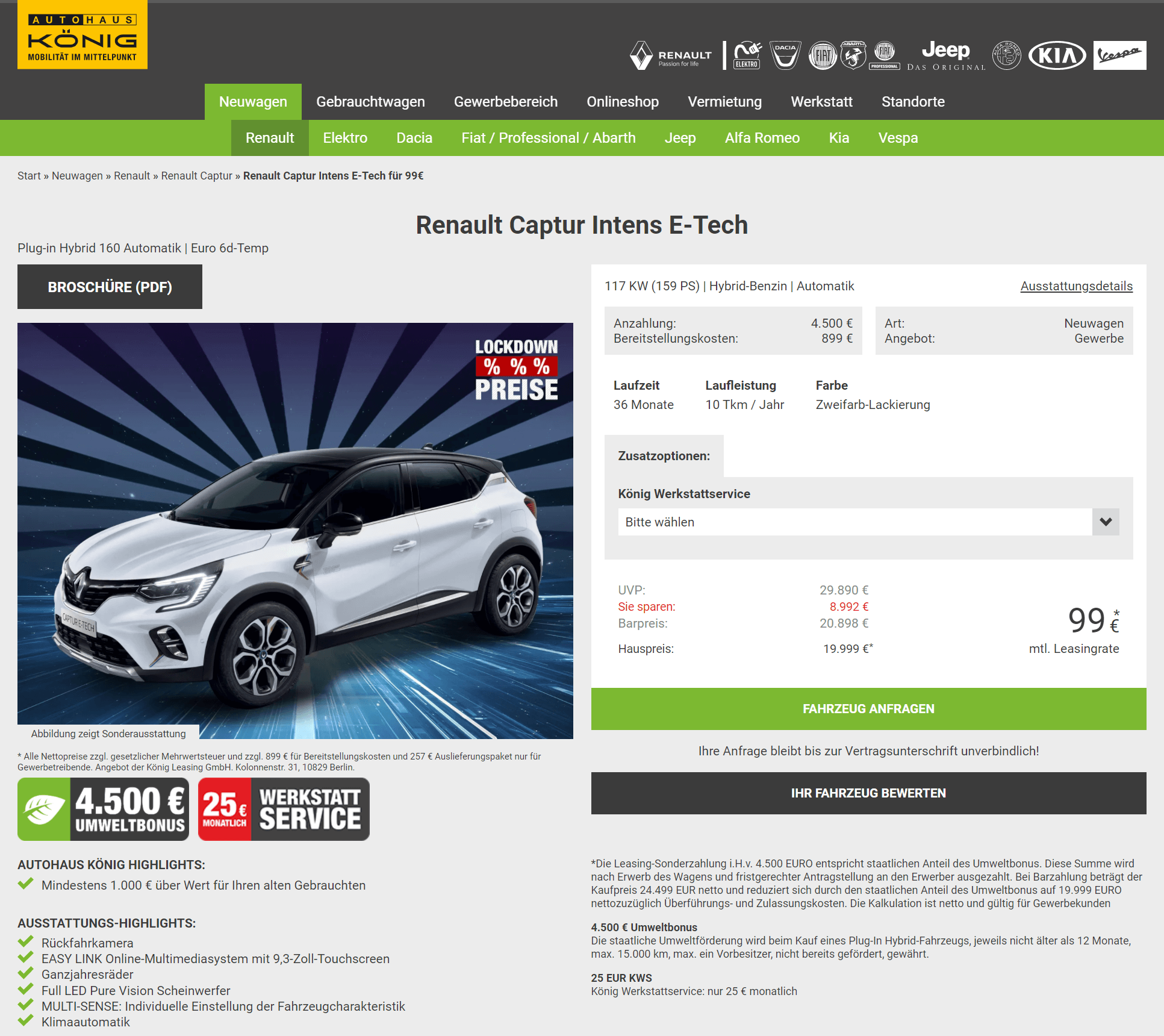Open the Alfa Romeo emblem

click(x=1007, y=55)
